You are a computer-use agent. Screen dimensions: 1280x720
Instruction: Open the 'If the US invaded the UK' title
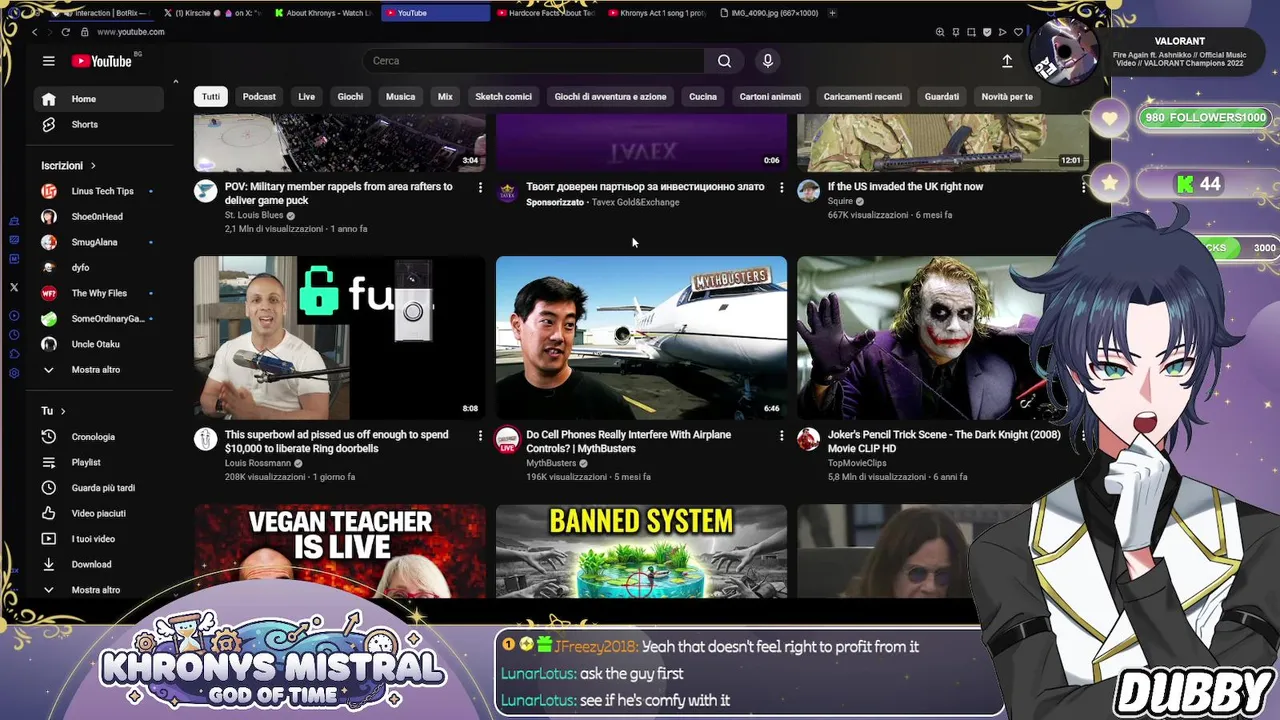point(905,187)
